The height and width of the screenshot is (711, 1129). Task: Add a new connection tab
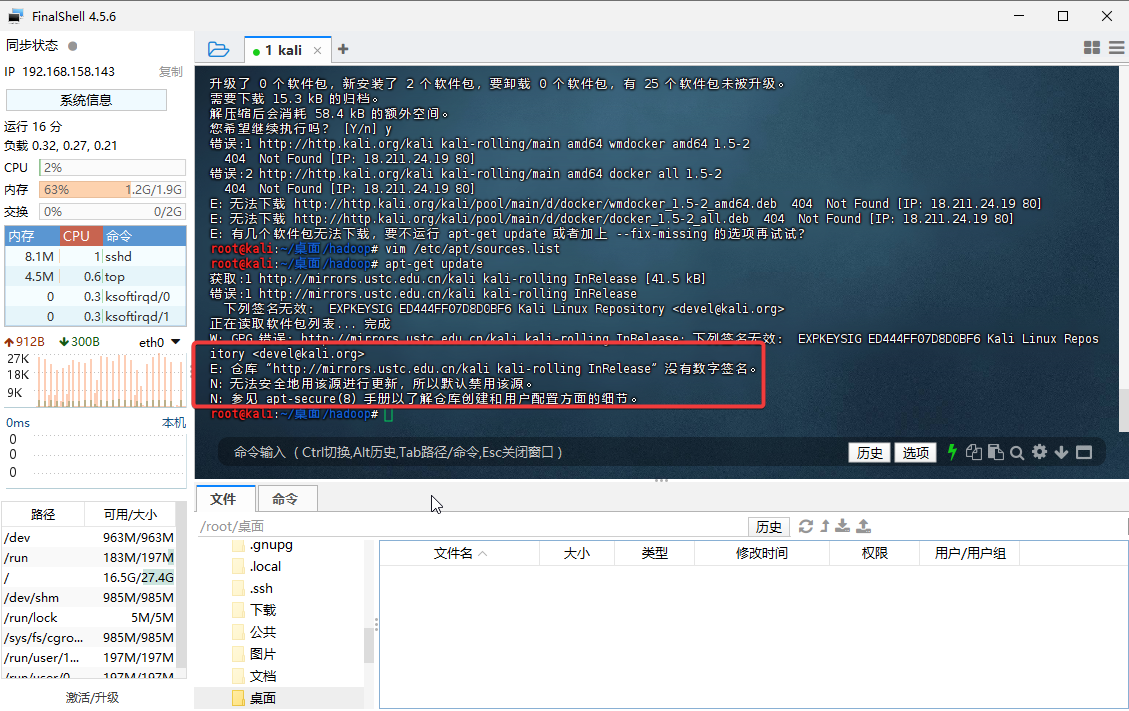tap(343, 49)
